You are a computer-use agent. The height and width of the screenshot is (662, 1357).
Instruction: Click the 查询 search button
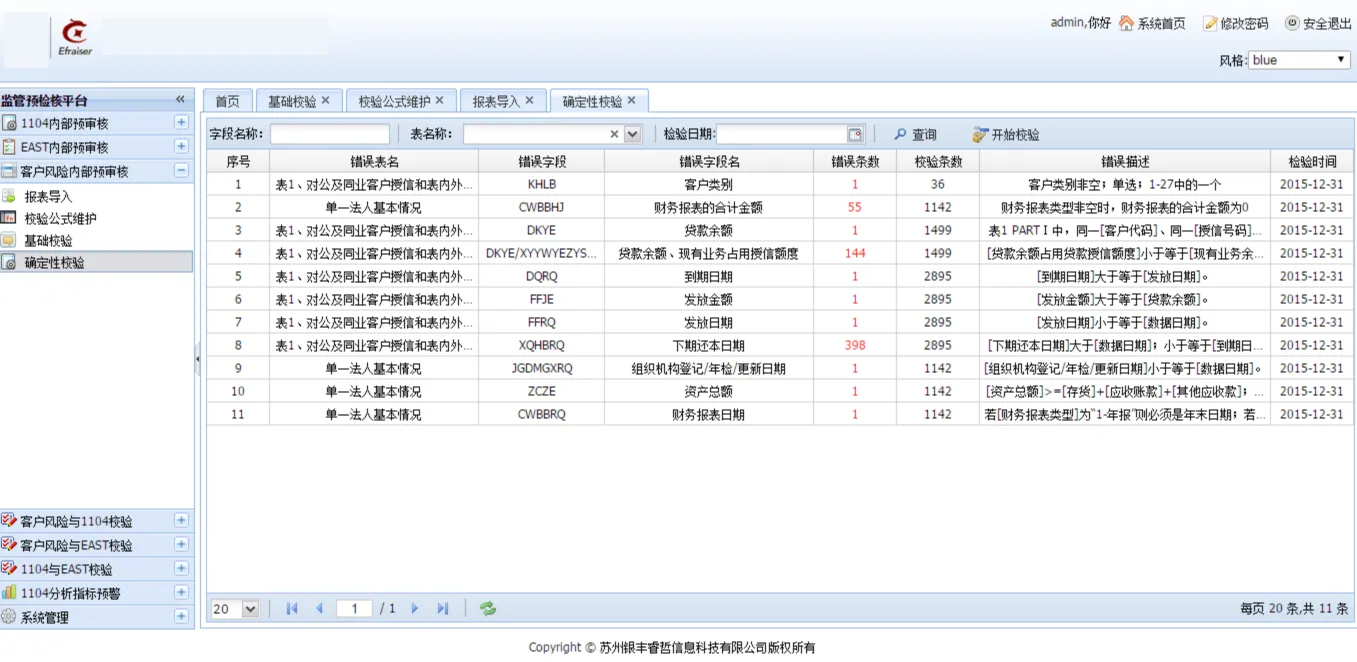[x=915, y=135]
